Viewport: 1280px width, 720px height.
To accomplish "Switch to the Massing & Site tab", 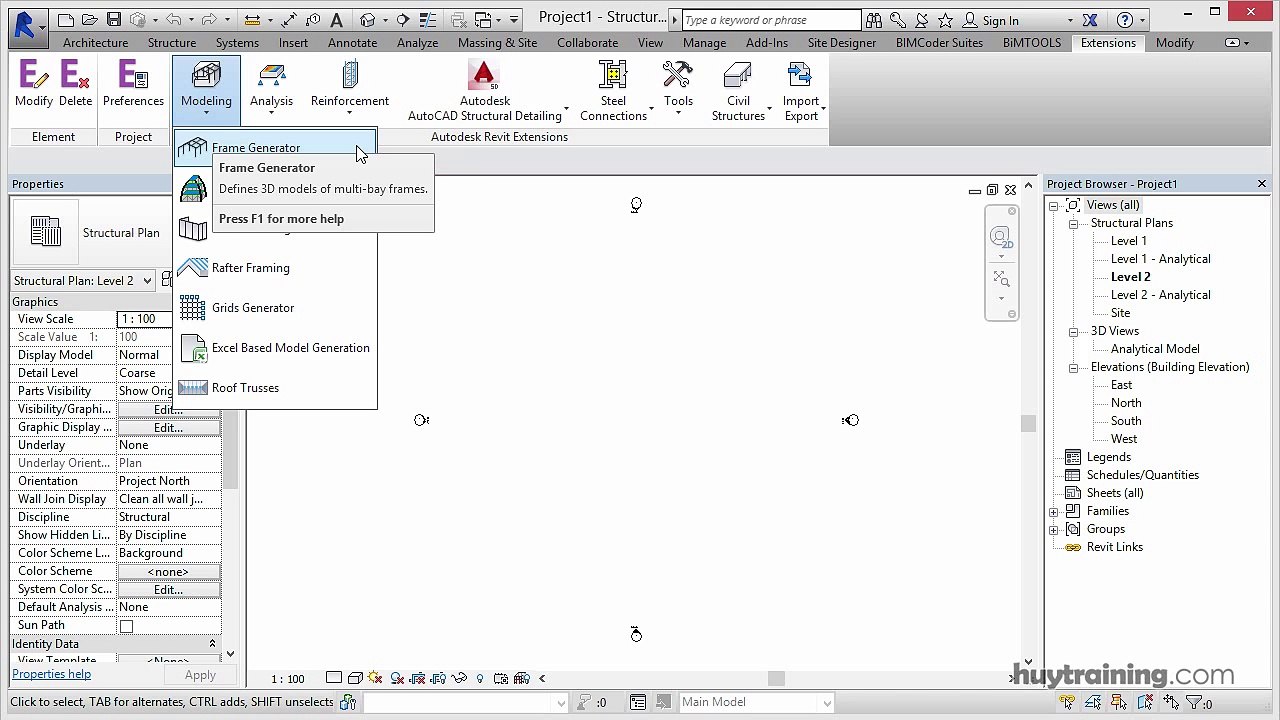I will click(497, 43).
